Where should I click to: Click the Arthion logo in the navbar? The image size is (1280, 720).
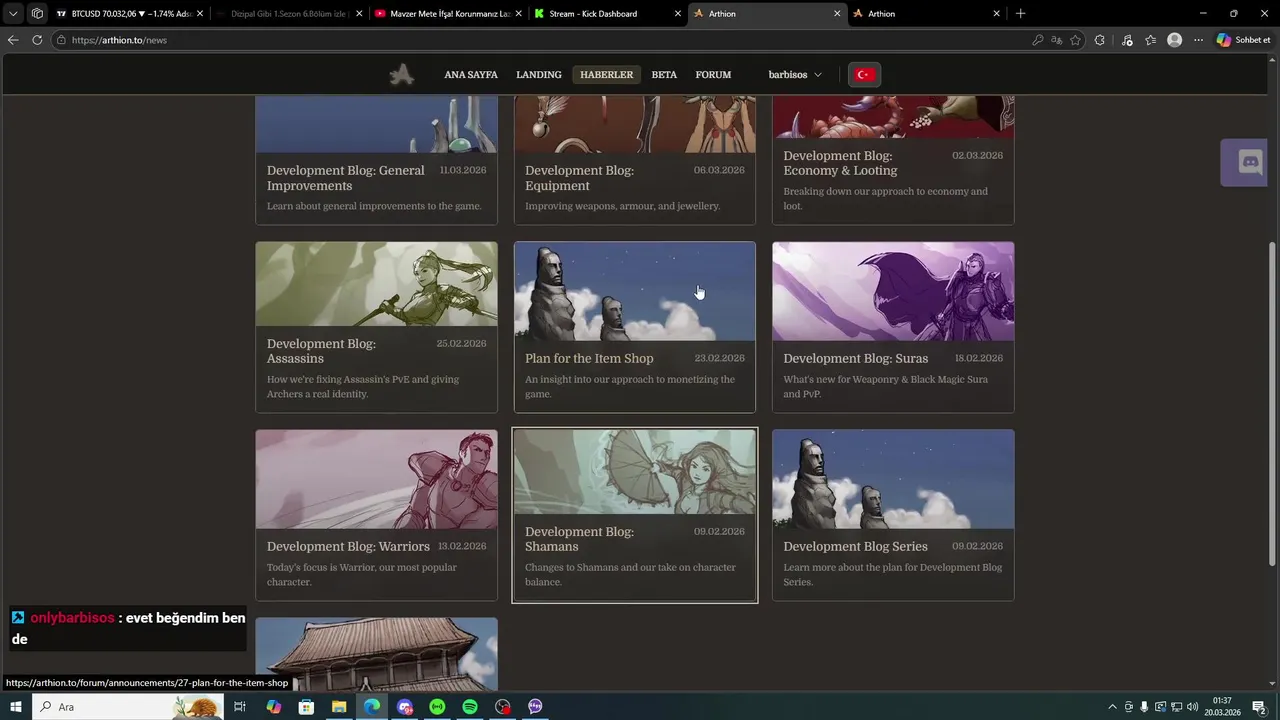point(402,74)
